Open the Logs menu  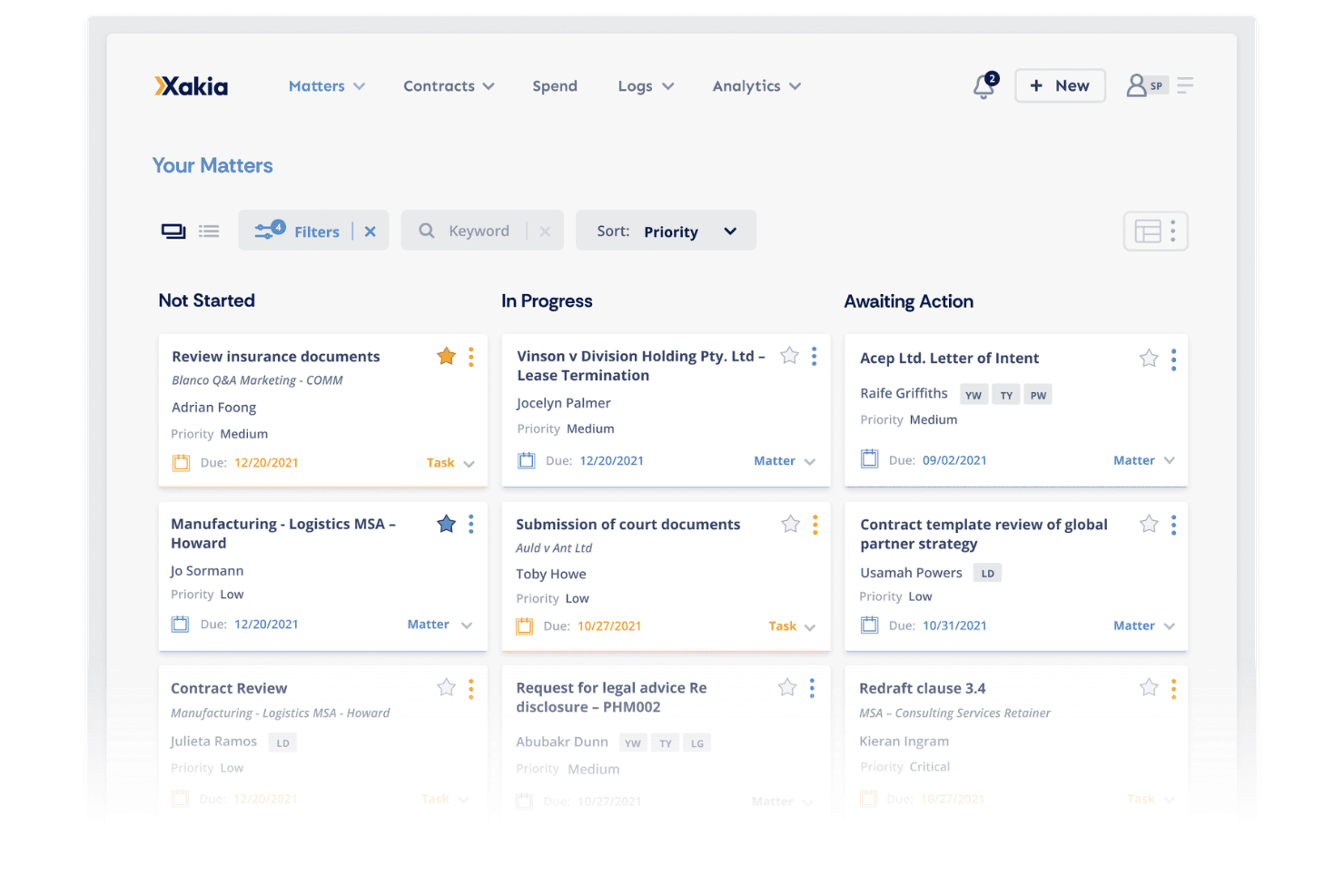tap(646, 86)
